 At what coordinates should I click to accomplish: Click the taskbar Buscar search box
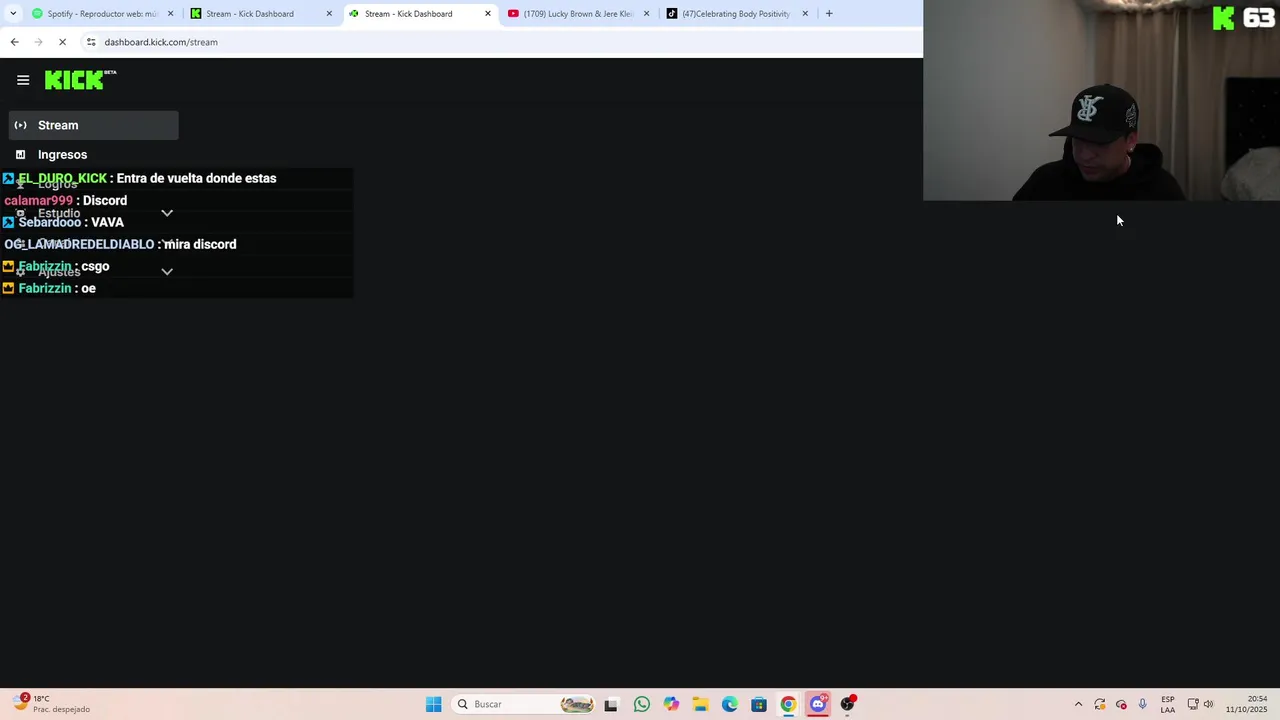(x=523, y=704)
